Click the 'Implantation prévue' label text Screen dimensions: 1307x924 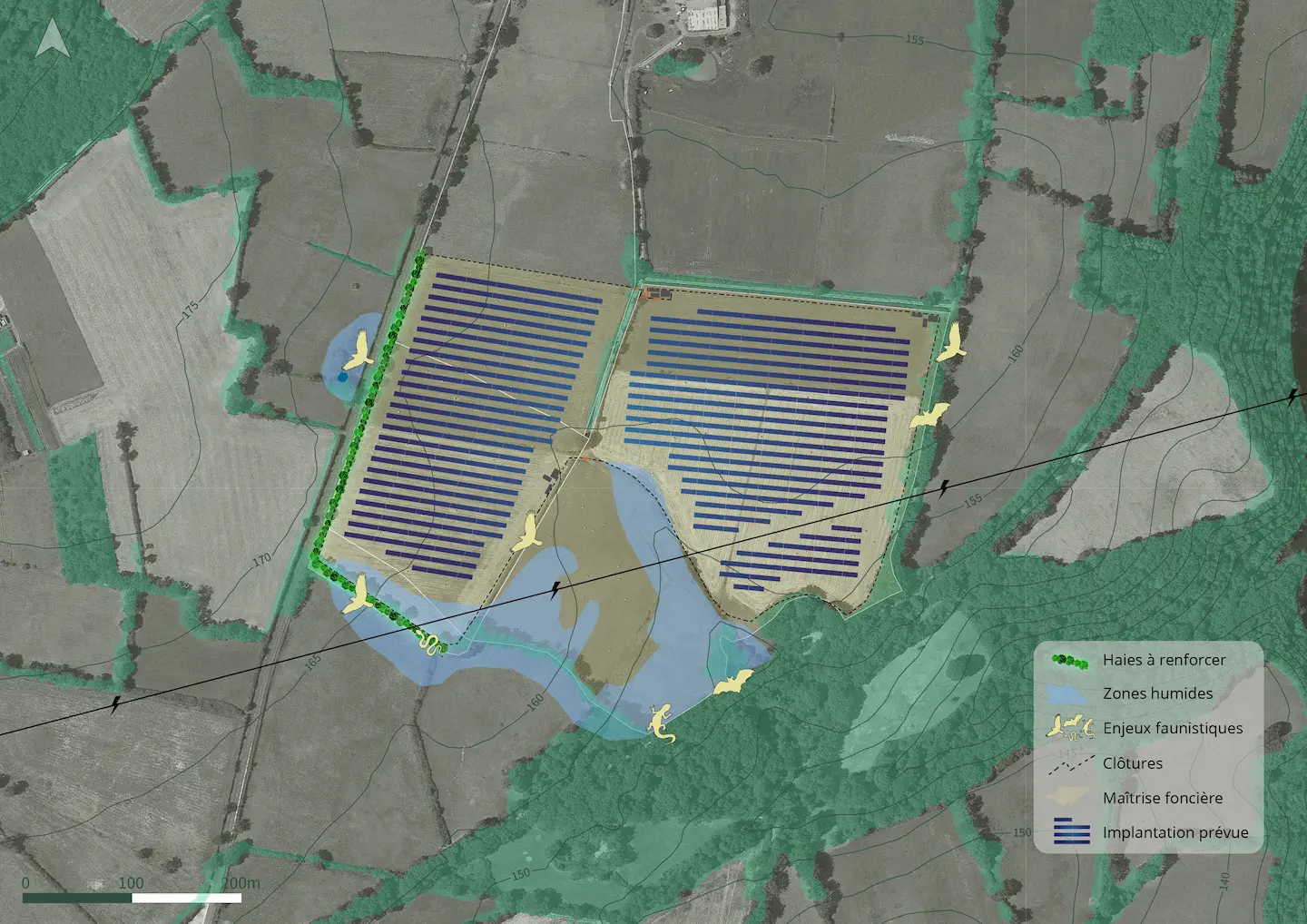1174,831
